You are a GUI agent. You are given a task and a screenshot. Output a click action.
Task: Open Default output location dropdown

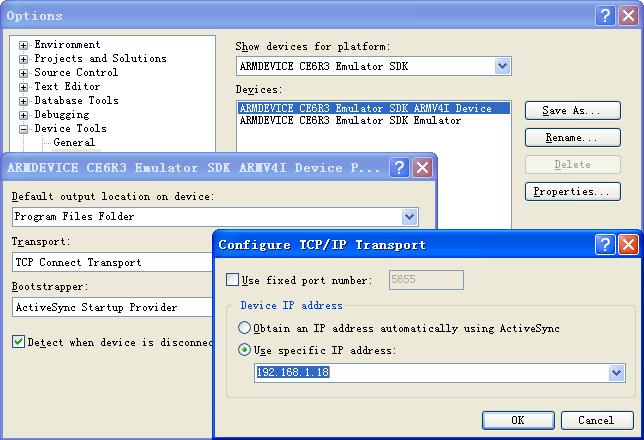(x=409, y=217)
